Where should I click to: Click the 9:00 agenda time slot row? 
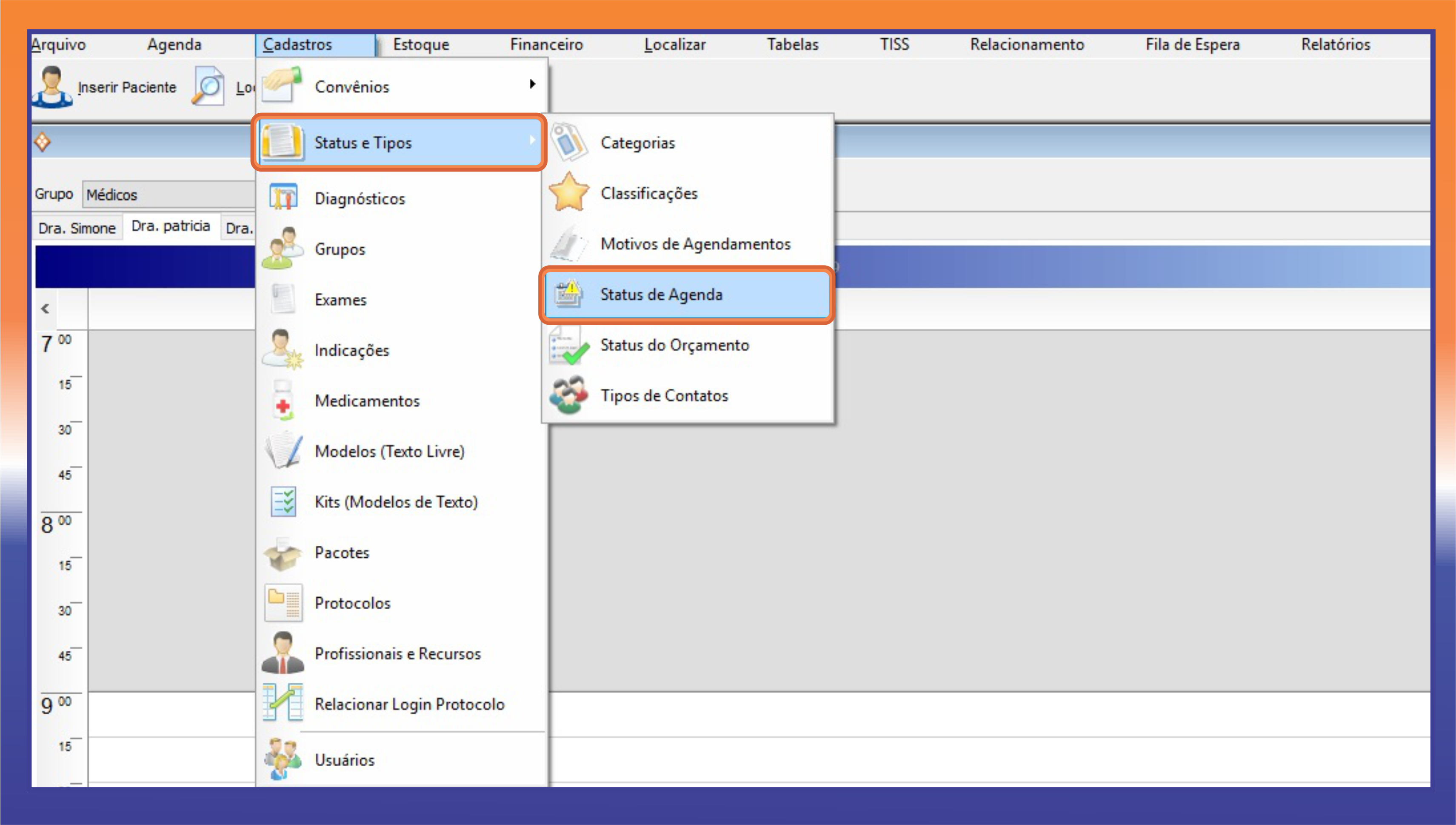coord(963,714)
